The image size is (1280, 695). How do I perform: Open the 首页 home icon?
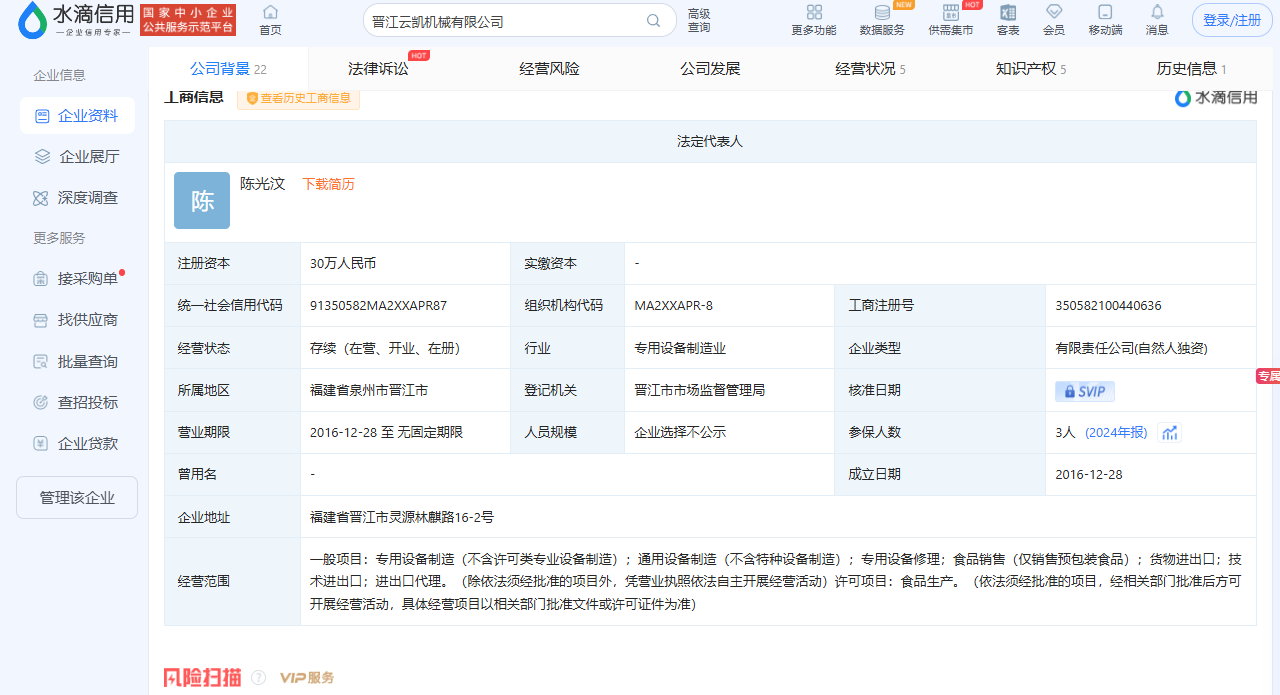click(x=270, y=13)
